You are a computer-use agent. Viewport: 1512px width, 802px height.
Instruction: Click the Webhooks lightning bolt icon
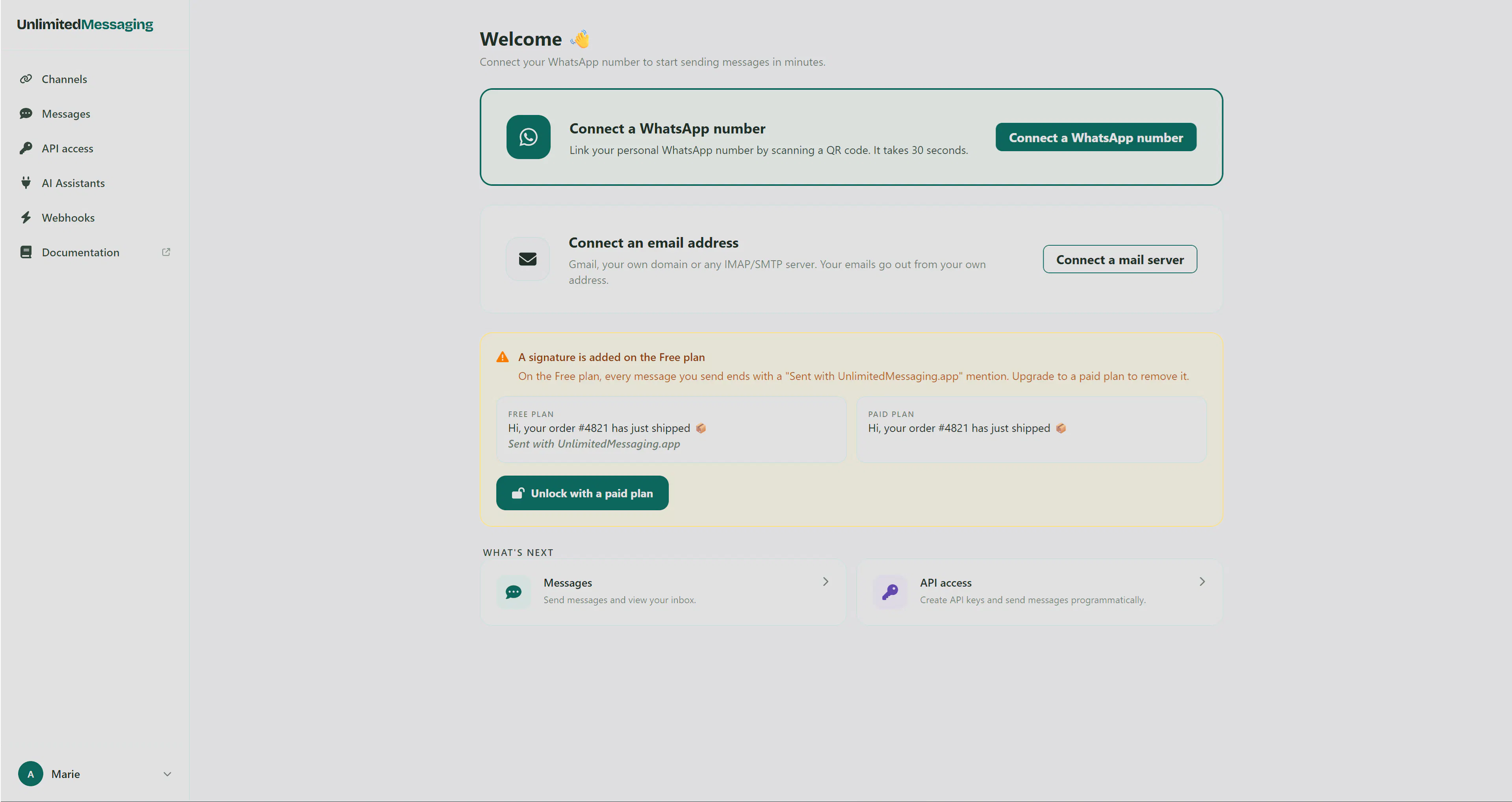[26, 217]
